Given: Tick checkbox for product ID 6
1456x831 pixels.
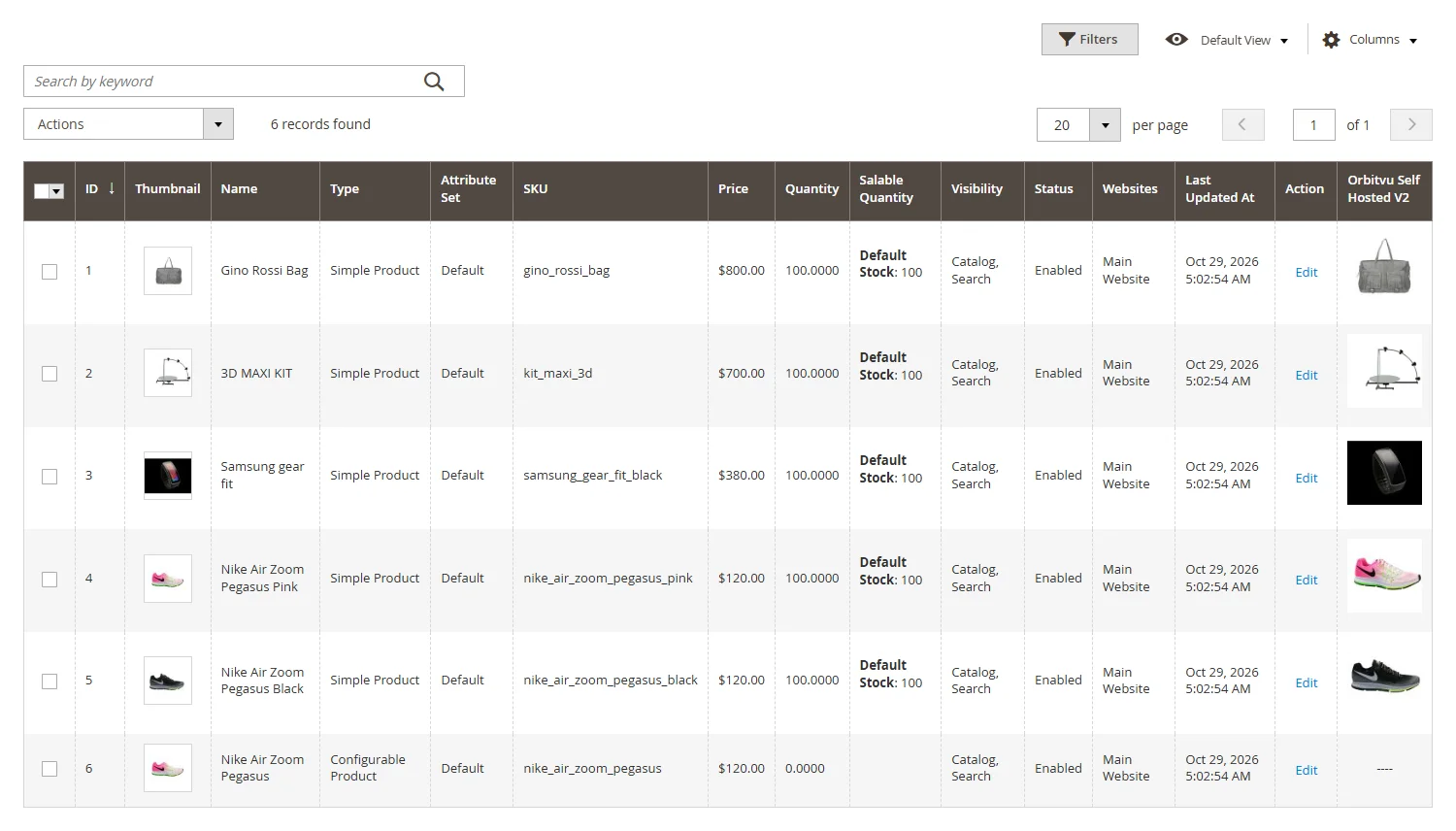Looking at the screenshot, I should 50,769.
